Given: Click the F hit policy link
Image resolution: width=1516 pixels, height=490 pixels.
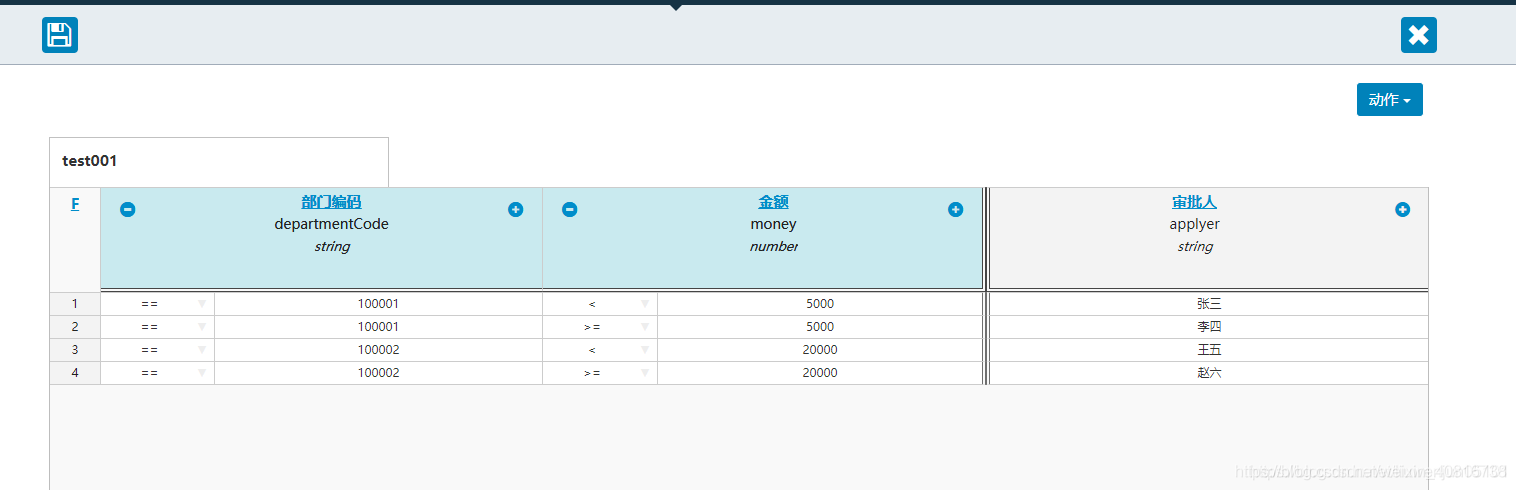Looking at the screenshot, I should [x=75, y=203].
